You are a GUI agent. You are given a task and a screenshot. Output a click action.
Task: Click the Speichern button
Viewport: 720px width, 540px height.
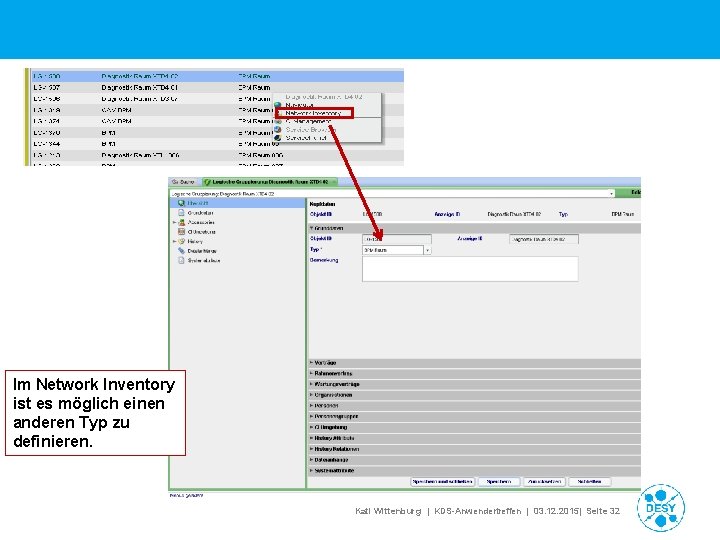point(499,482)
